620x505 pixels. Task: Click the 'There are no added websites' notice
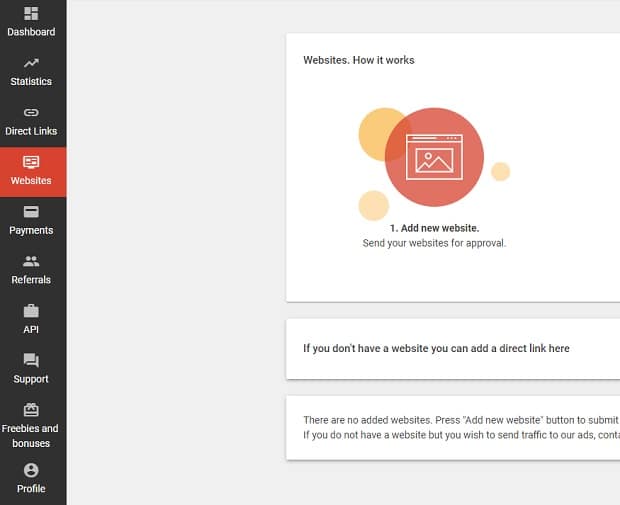click(x=460, y=421)
